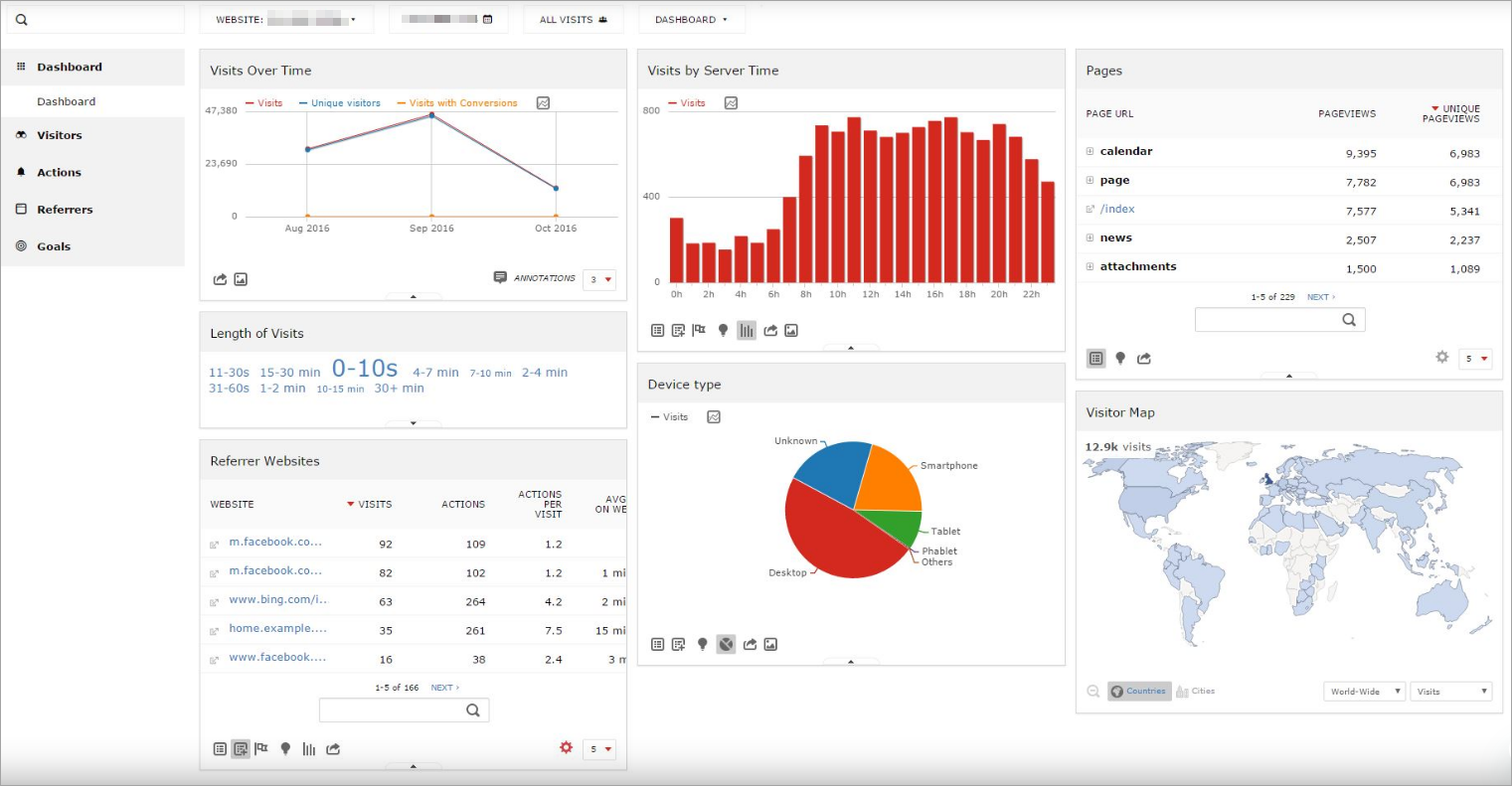Export the Pages widget data
The height and width of the screenshot is (786, 1512).
click(1144, 358)
